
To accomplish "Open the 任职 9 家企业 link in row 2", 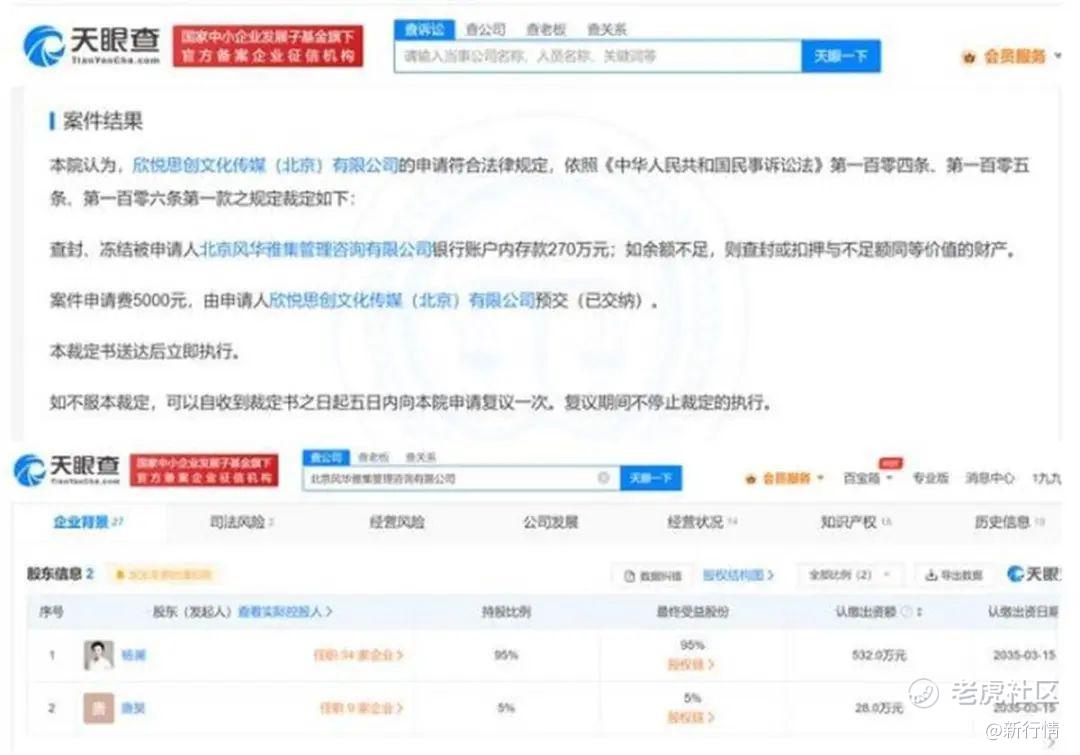I will (x=361, y=707).
